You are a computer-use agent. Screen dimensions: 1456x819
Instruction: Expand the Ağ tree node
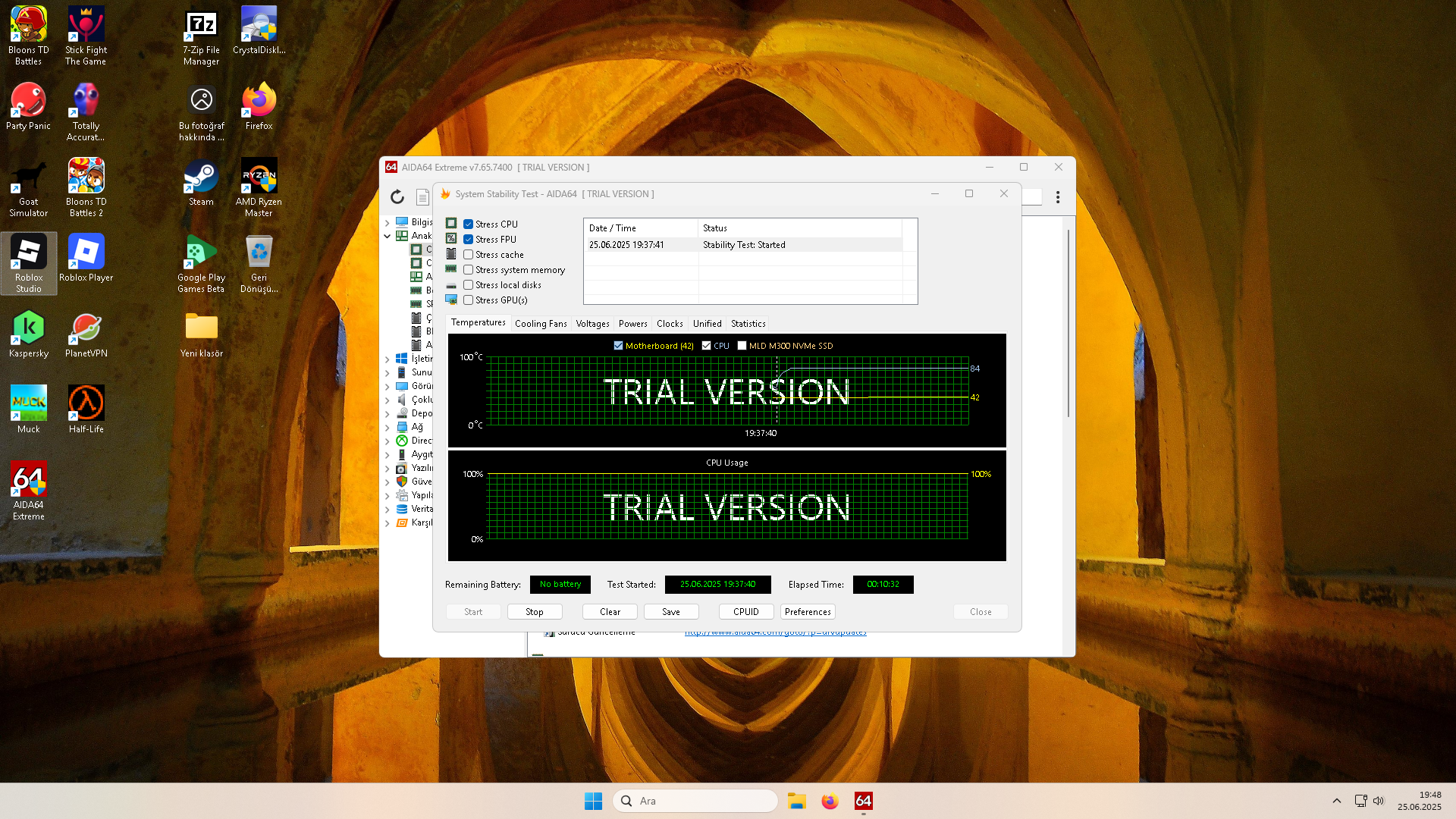388,427
